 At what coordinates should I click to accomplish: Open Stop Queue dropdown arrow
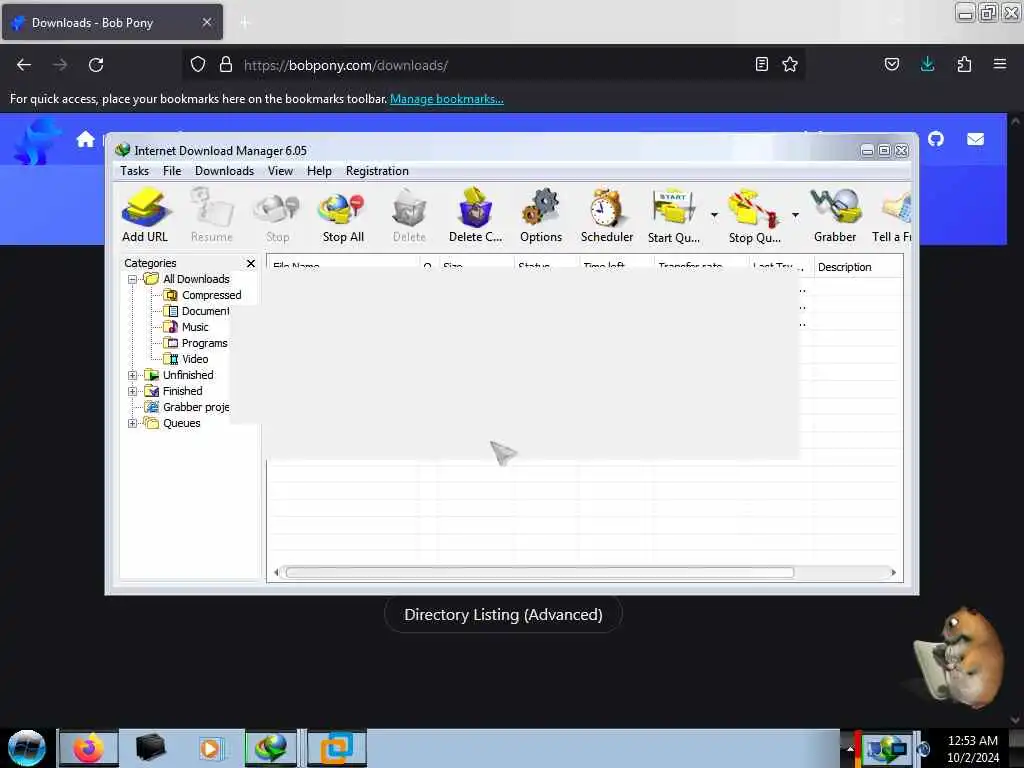(x=795, y=215)
